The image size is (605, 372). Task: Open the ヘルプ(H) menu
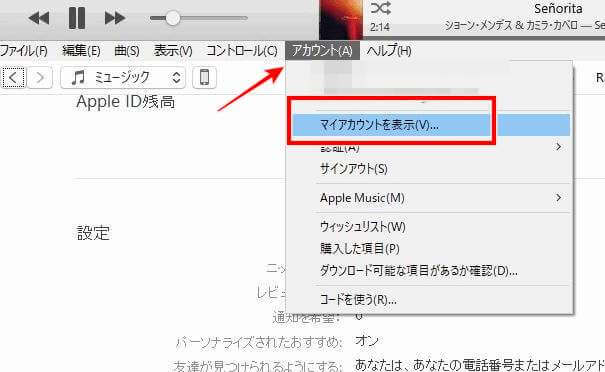(389, 51)
